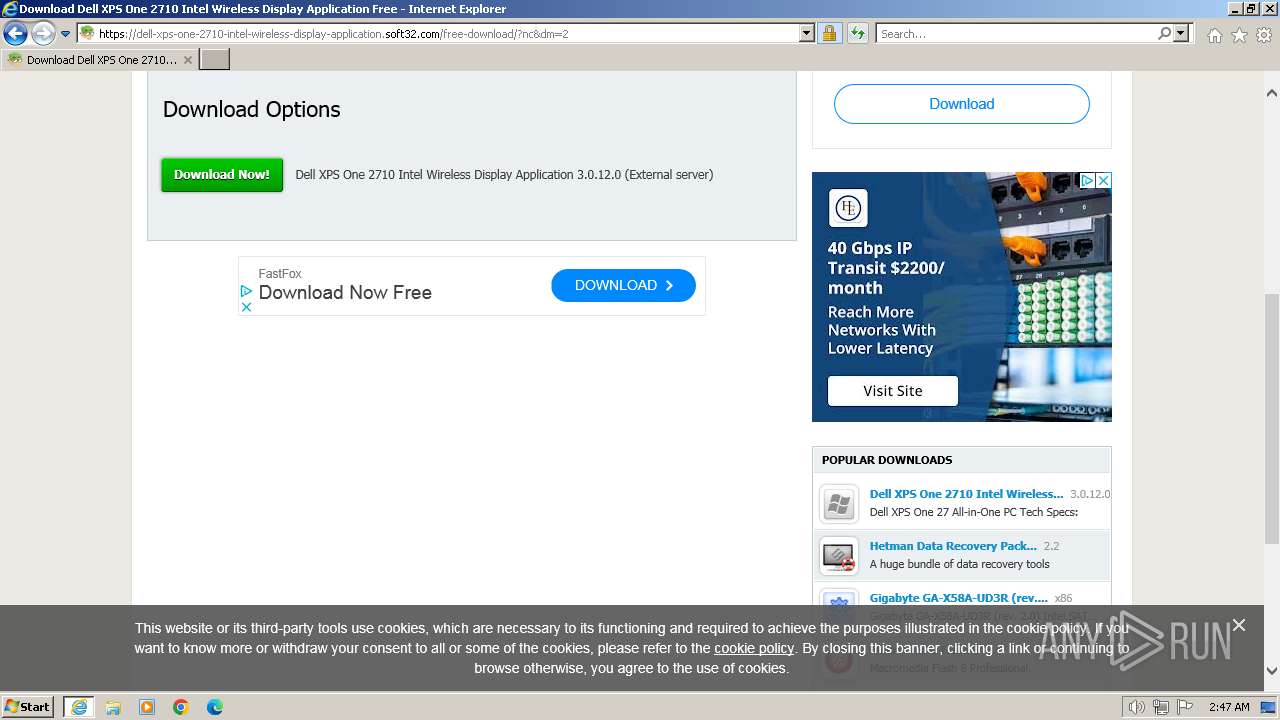The height and width of the screenshot is (720, 1280).
Task: Close the FastFox ad with the X
Action: pyautogui.click(x=246, y=307)
